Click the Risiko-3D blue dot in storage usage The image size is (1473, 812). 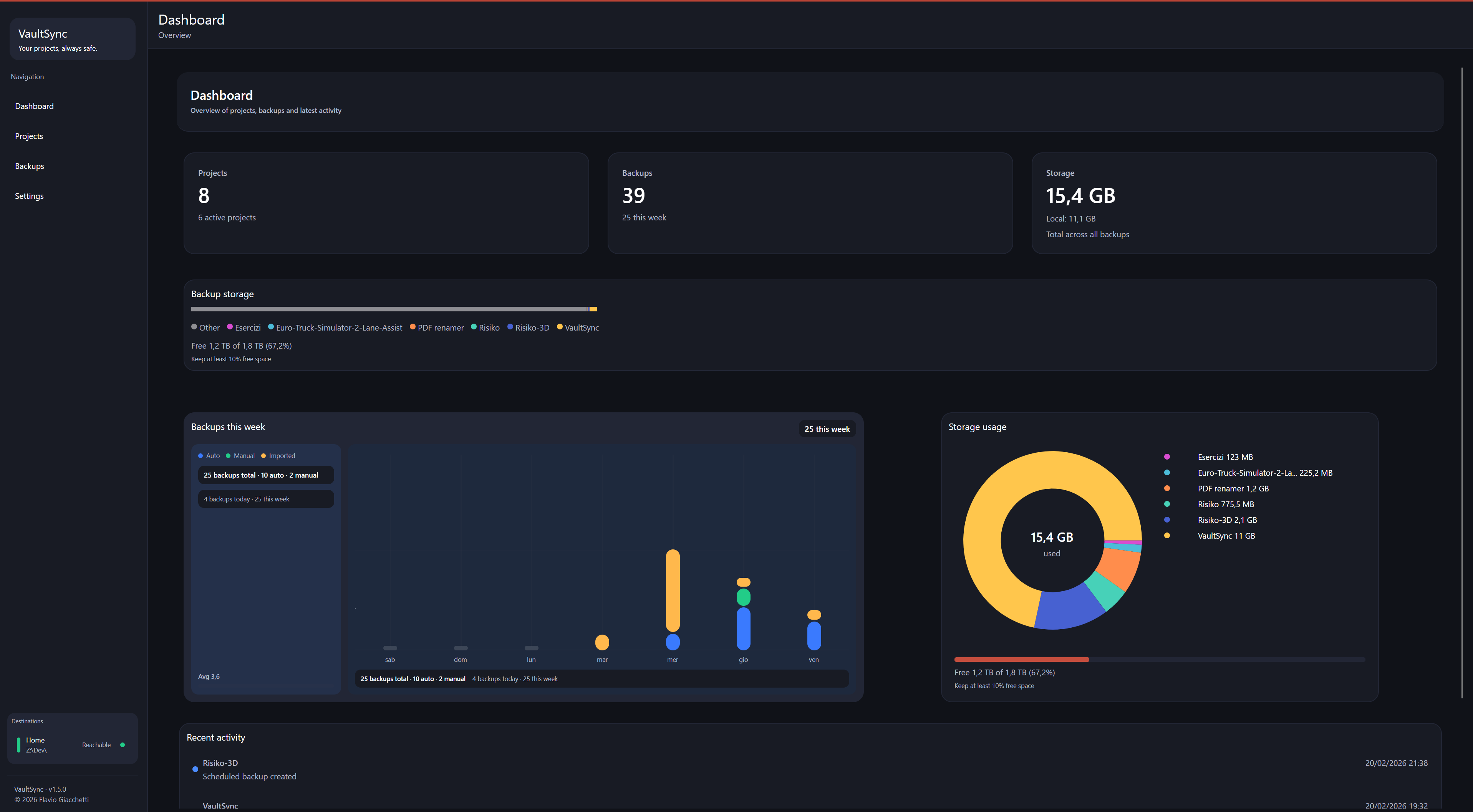[x=1167, y=520]
